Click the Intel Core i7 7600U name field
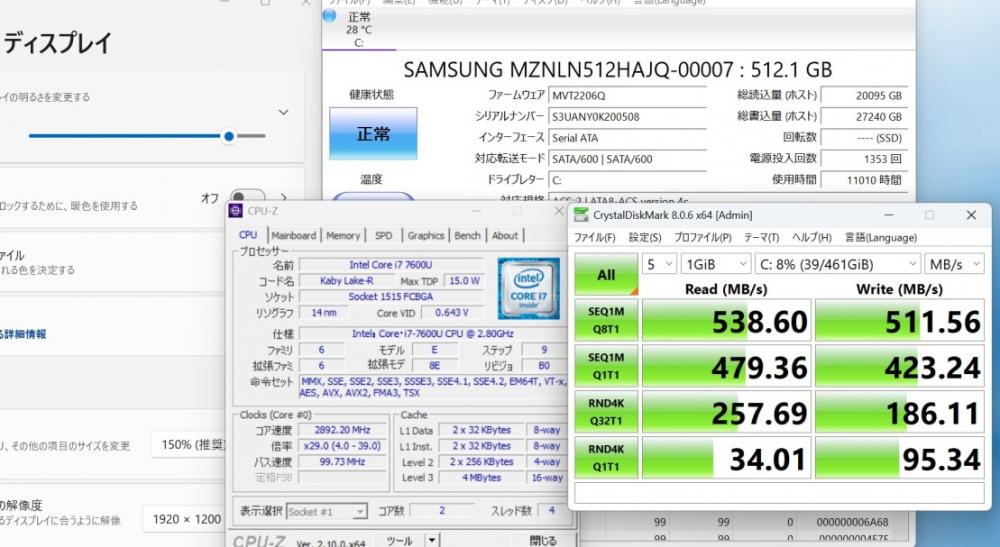1000x547 pixels. [391, 265]
